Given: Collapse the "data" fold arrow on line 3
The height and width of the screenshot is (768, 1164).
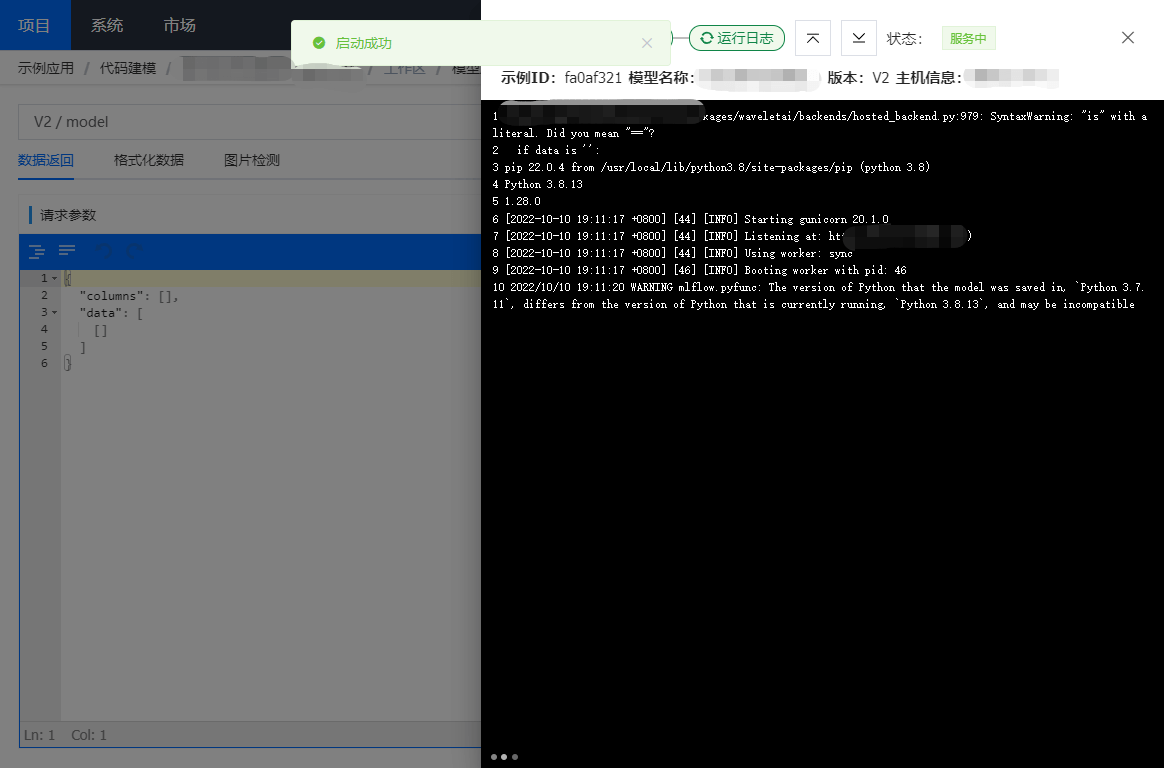Looking at the screenshot, I should (54, 312).
